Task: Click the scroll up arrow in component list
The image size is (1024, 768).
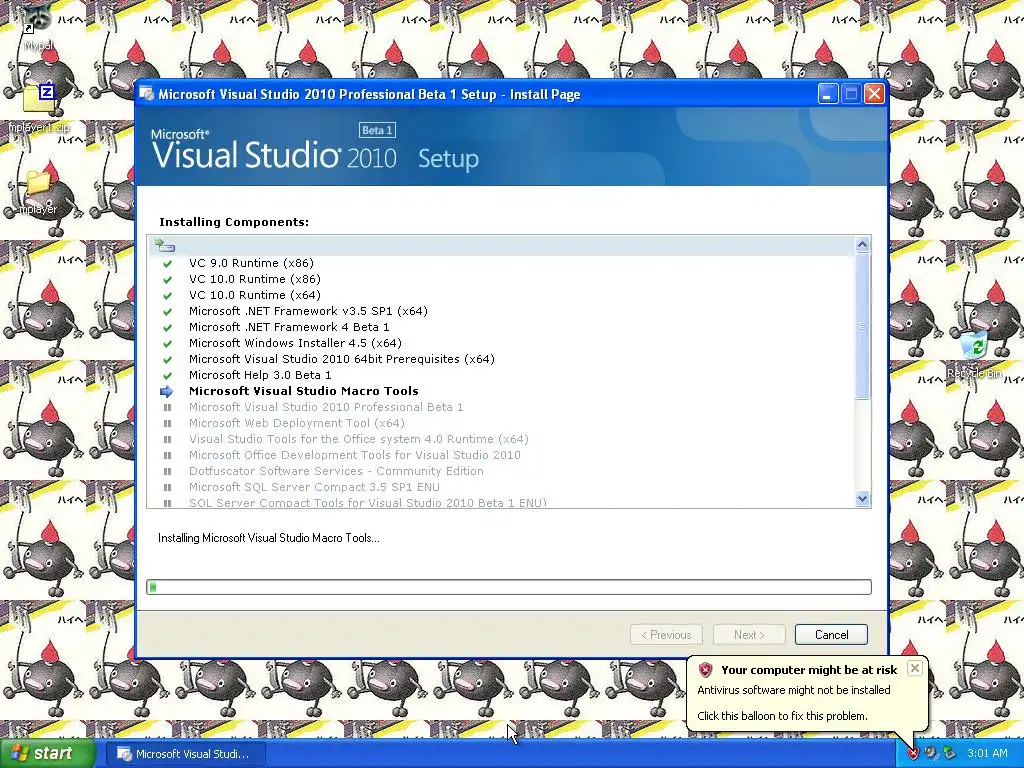Action: (x=862, y=244)
